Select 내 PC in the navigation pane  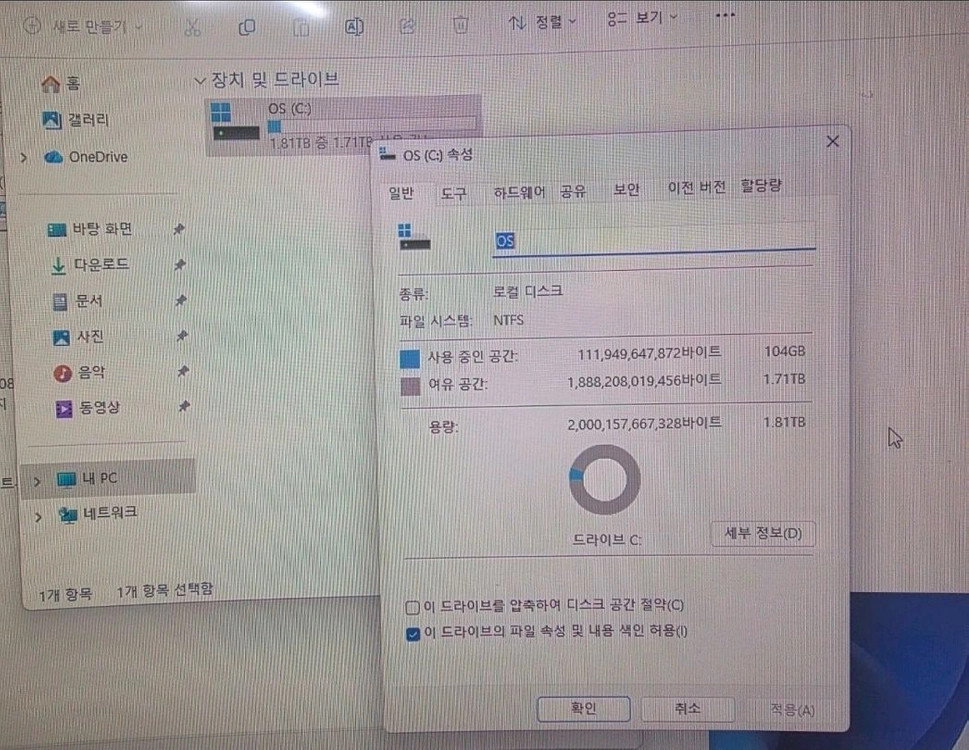[x=109, y=478]
